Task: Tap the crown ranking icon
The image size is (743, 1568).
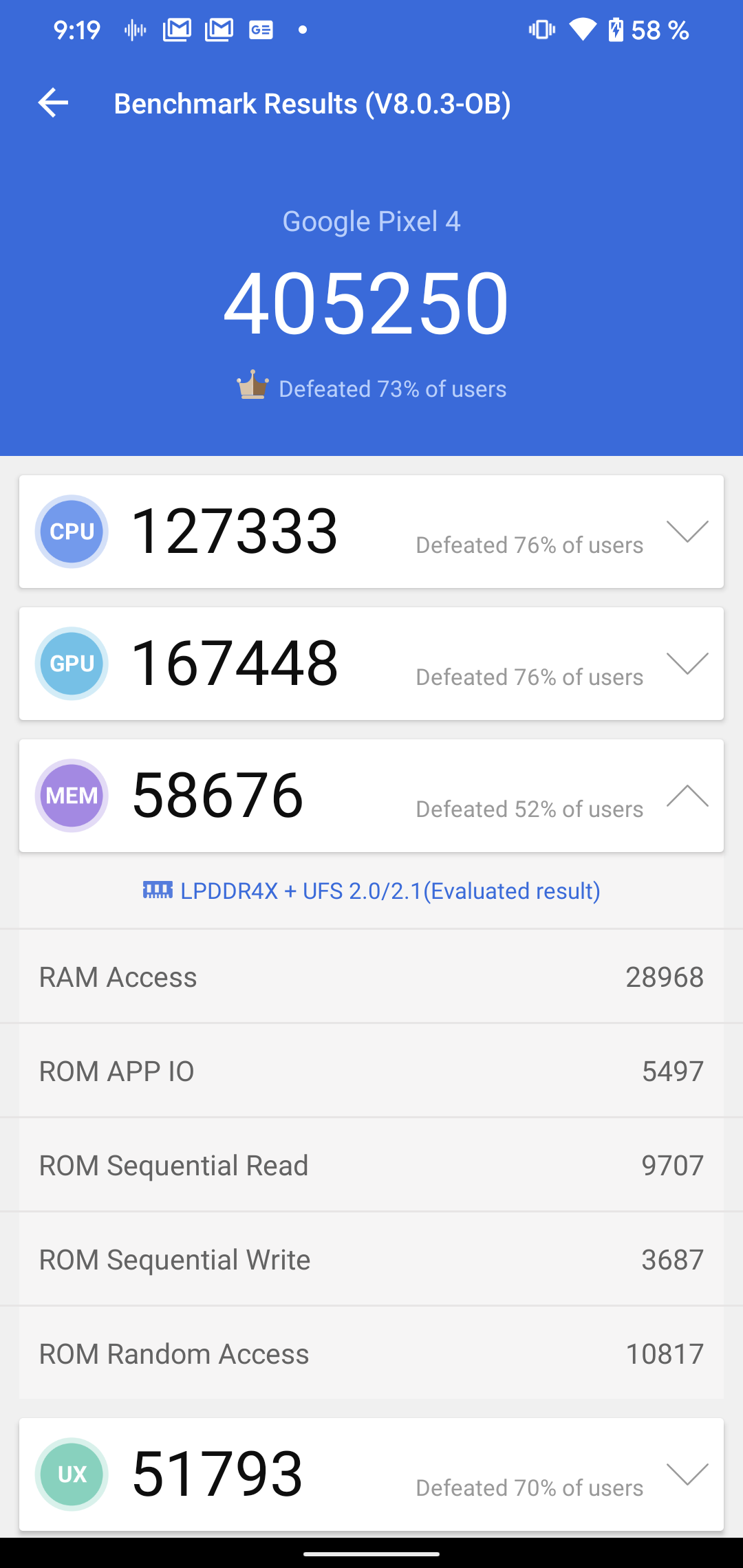Action: 252,385
